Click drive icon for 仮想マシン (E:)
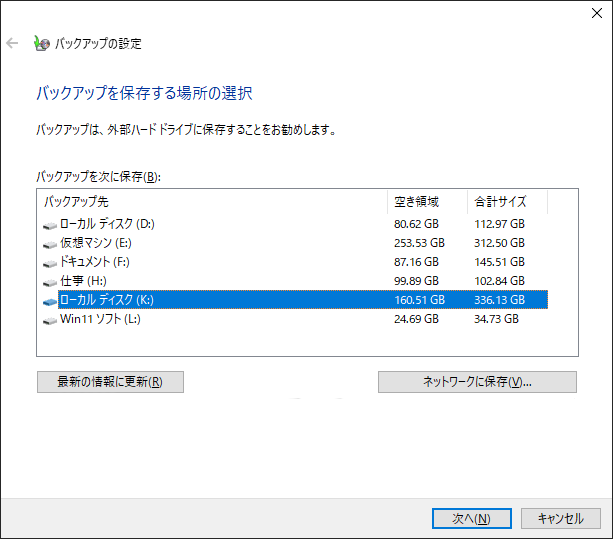Screen dimensions: 613x539 [x=50, y=244]
